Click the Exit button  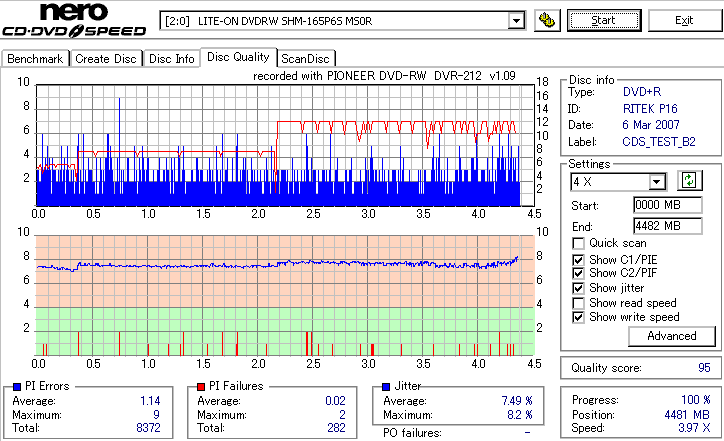click(684, 20)
